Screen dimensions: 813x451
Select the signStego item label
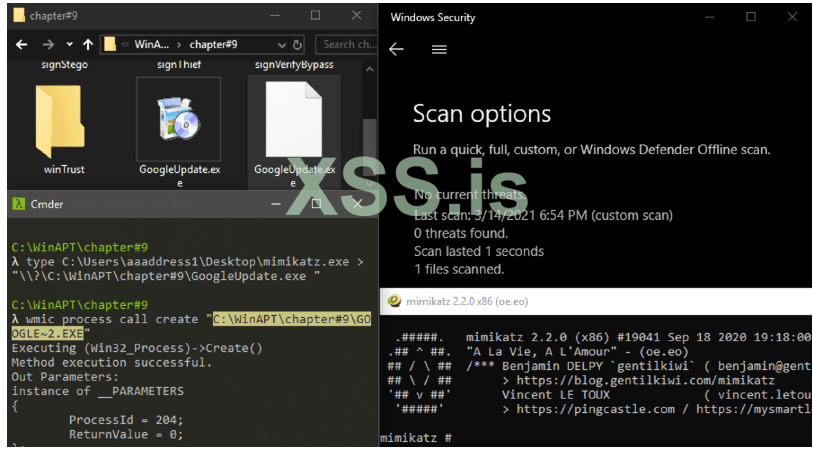64,65
